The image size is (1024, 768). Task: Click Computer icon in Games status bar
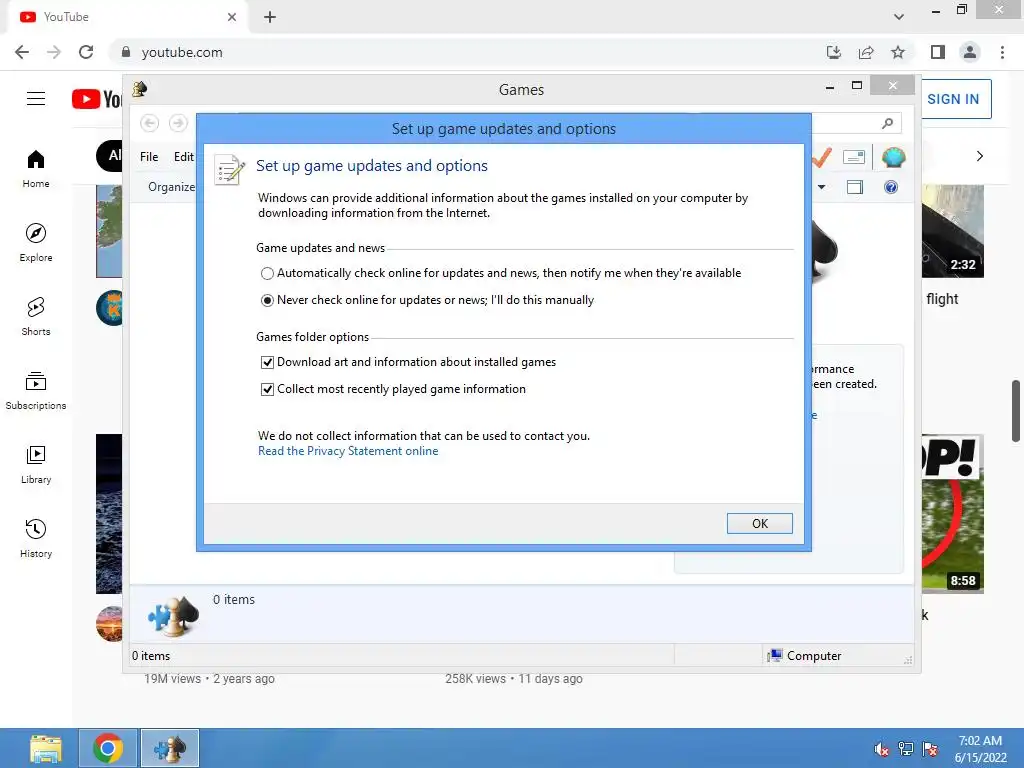tap(775, 656)
